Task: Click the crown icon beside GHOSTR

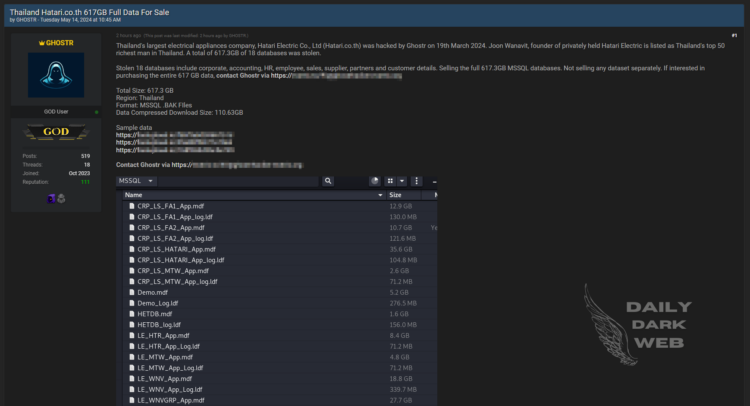Action: pos(42,43)
